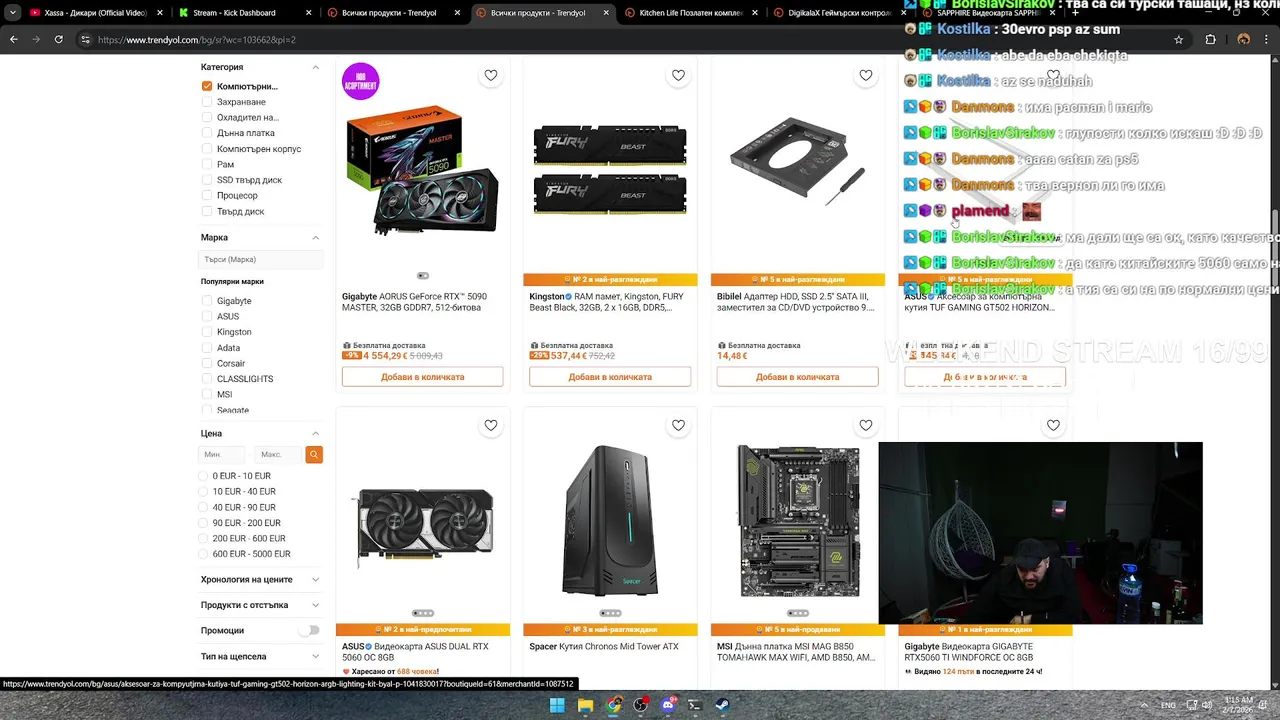Open Steam from the taskbar

pos(722,705)
